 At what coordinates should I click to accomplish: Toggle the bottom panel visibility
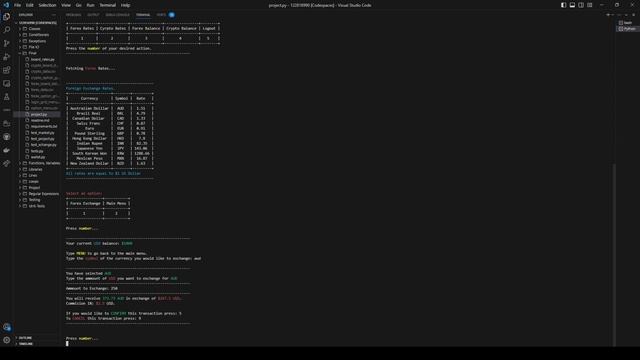tap(572, 5)
